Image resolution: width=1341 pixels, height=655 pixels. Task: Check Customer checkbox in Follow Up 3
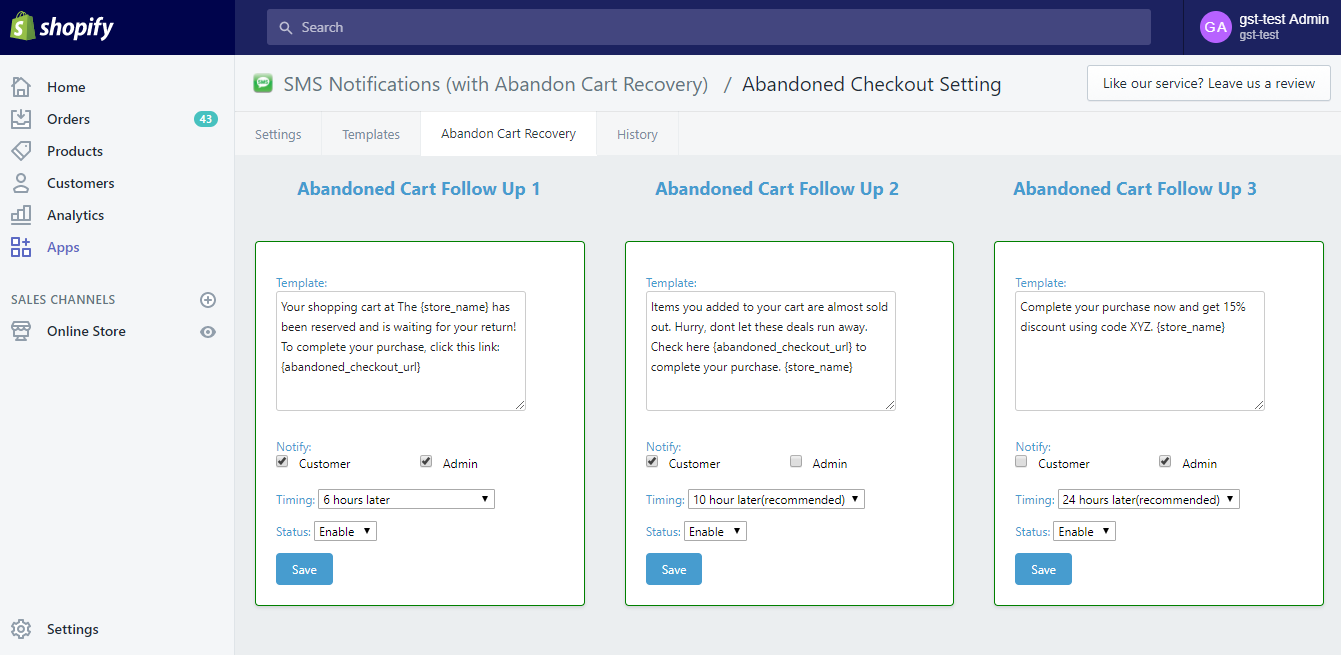[x=1022, y=462]
